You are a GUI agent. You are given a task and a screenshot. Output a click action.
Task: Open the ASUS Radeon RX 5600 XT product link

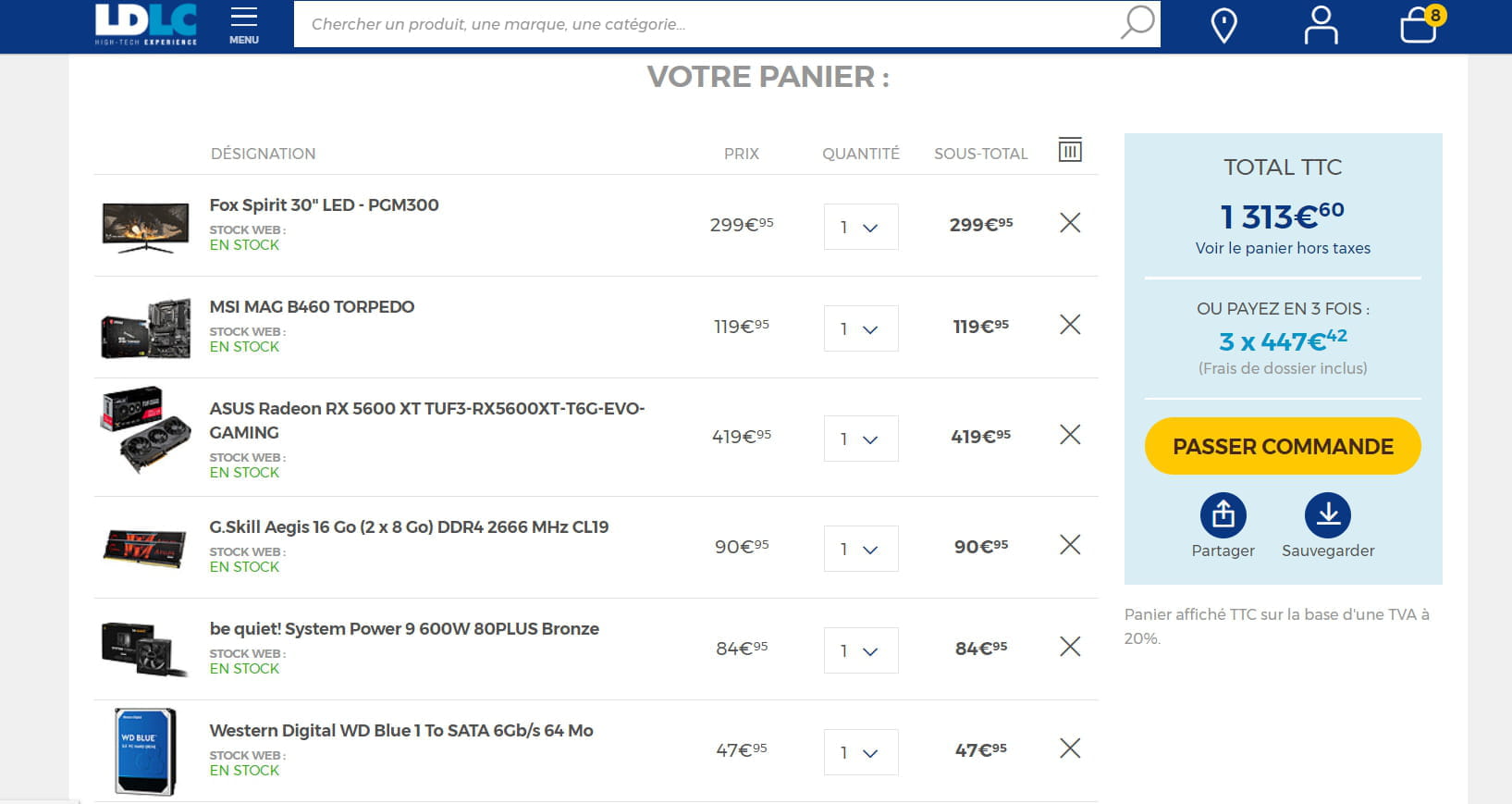426,420
